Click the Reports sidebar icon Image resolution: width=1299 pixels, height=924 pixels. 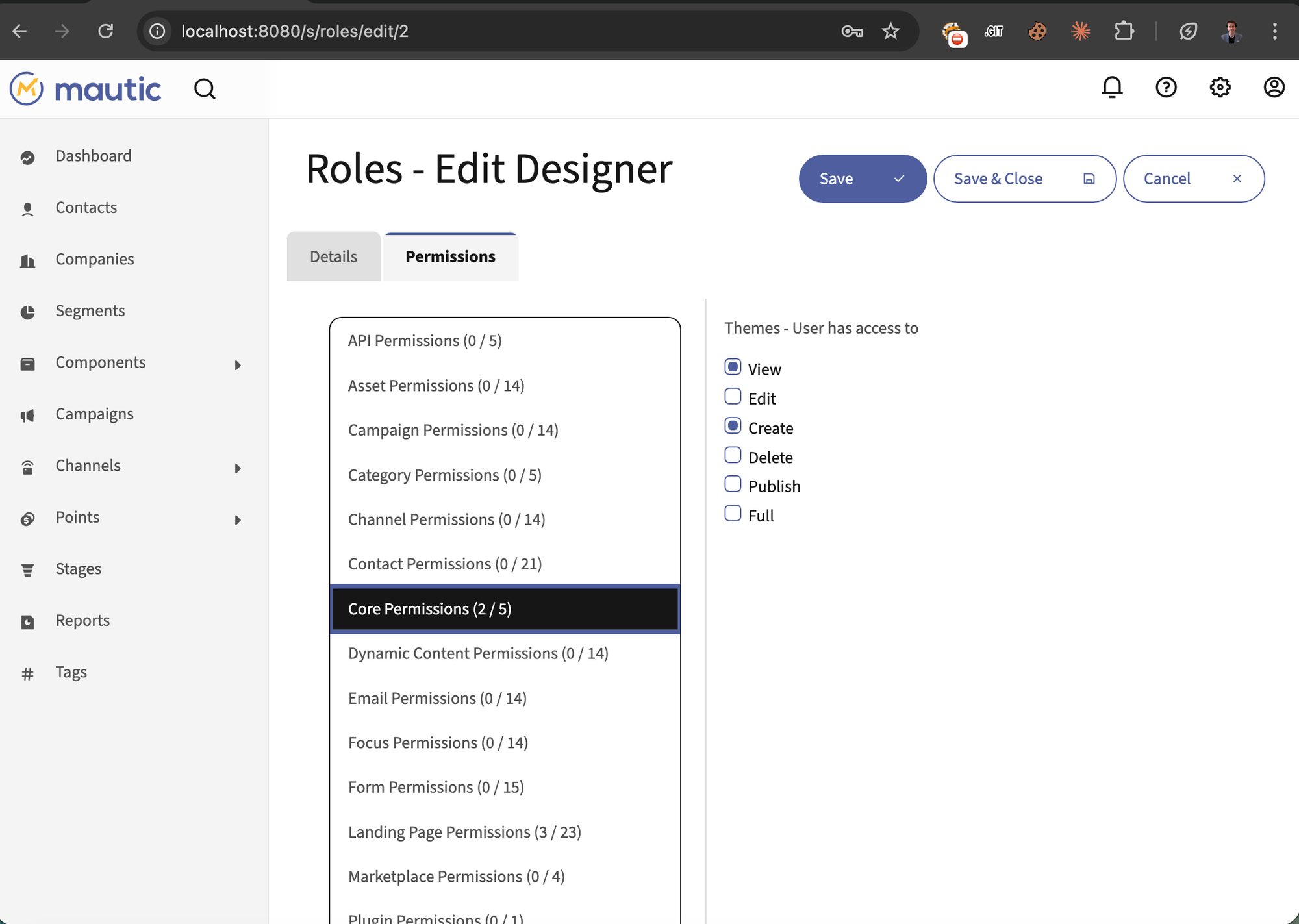pos(27,622)
